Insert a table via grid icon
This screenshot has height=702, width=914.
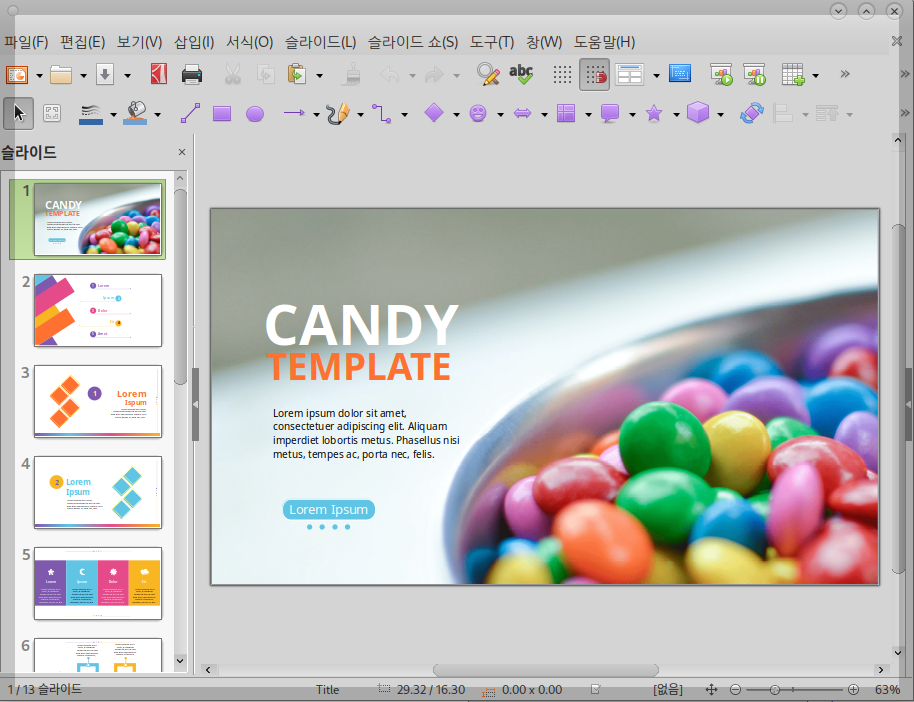(793, 75)
